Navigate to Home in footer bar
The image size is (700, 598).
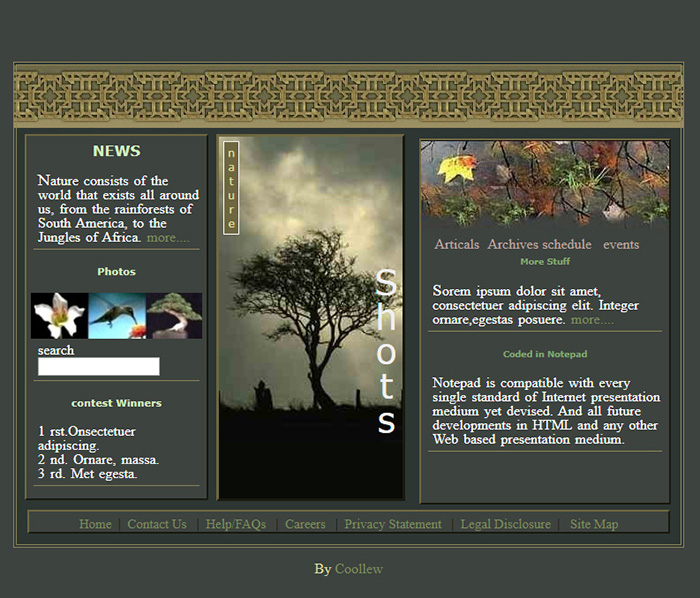(x=95, y=524)
